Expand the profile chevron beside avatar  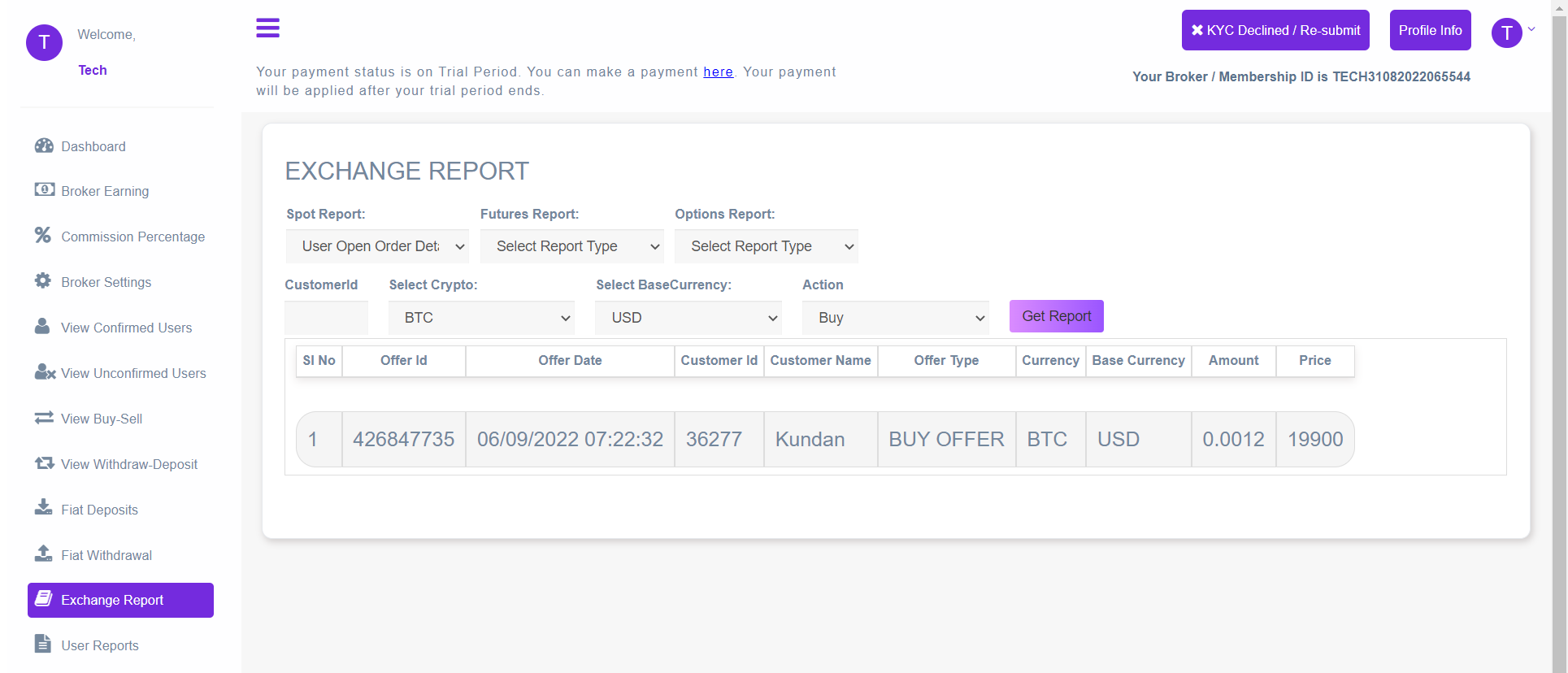click(1531, 29)
